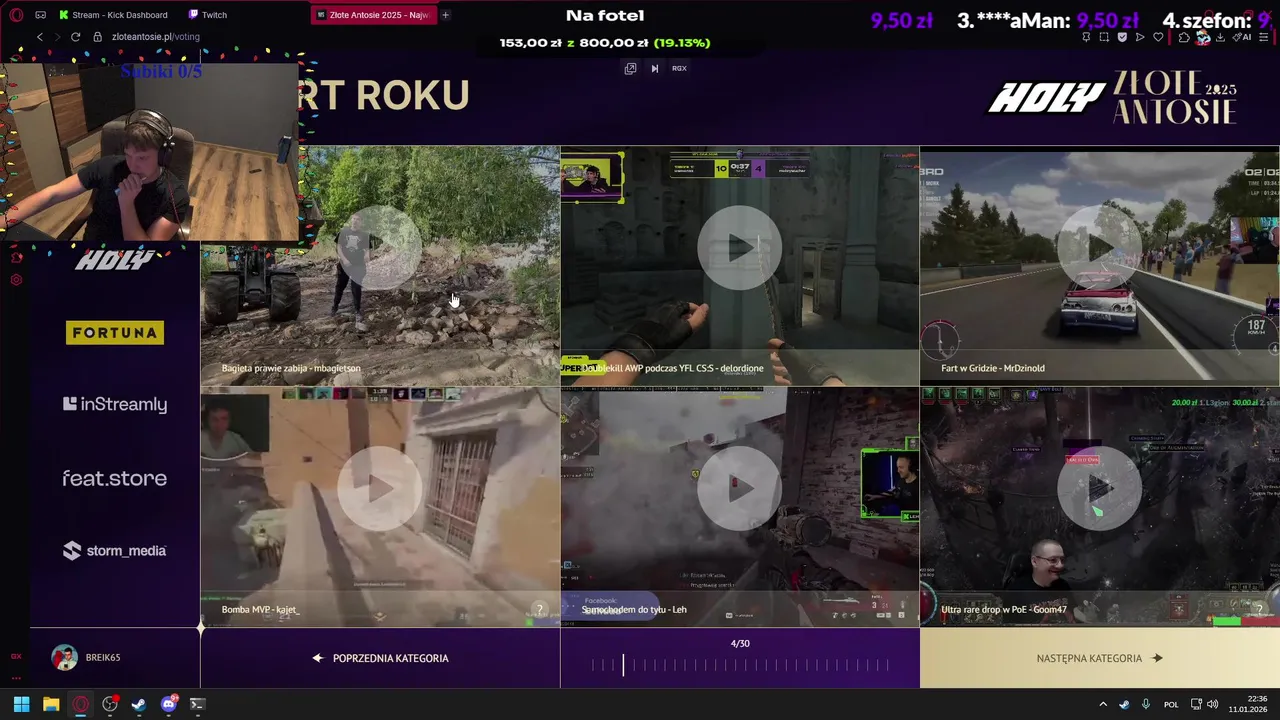
Task: Click the 'Bagieta prawie zabija - mbagietson' caption
Action: [291, 368]
